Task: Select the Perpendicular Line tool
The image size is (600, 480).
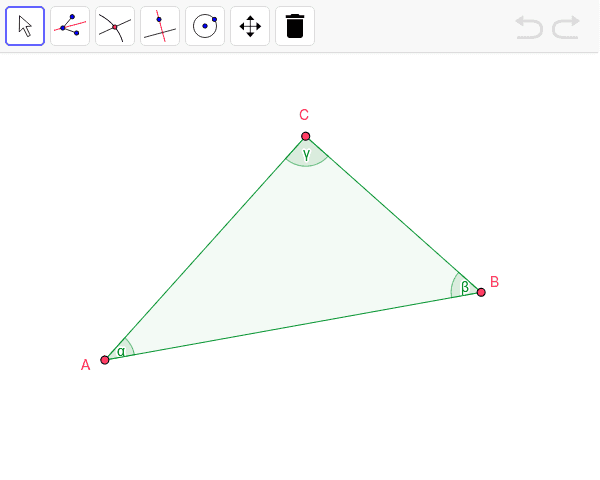Action: [x=160, y=26]
